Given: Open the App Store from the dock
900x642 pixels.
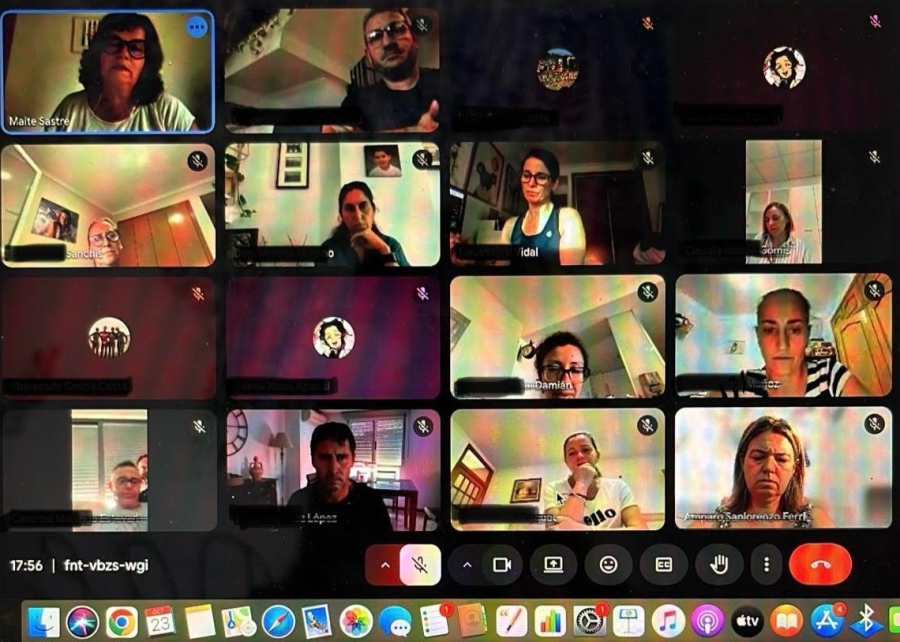Looking at the screenshot, I should [827, 621].
